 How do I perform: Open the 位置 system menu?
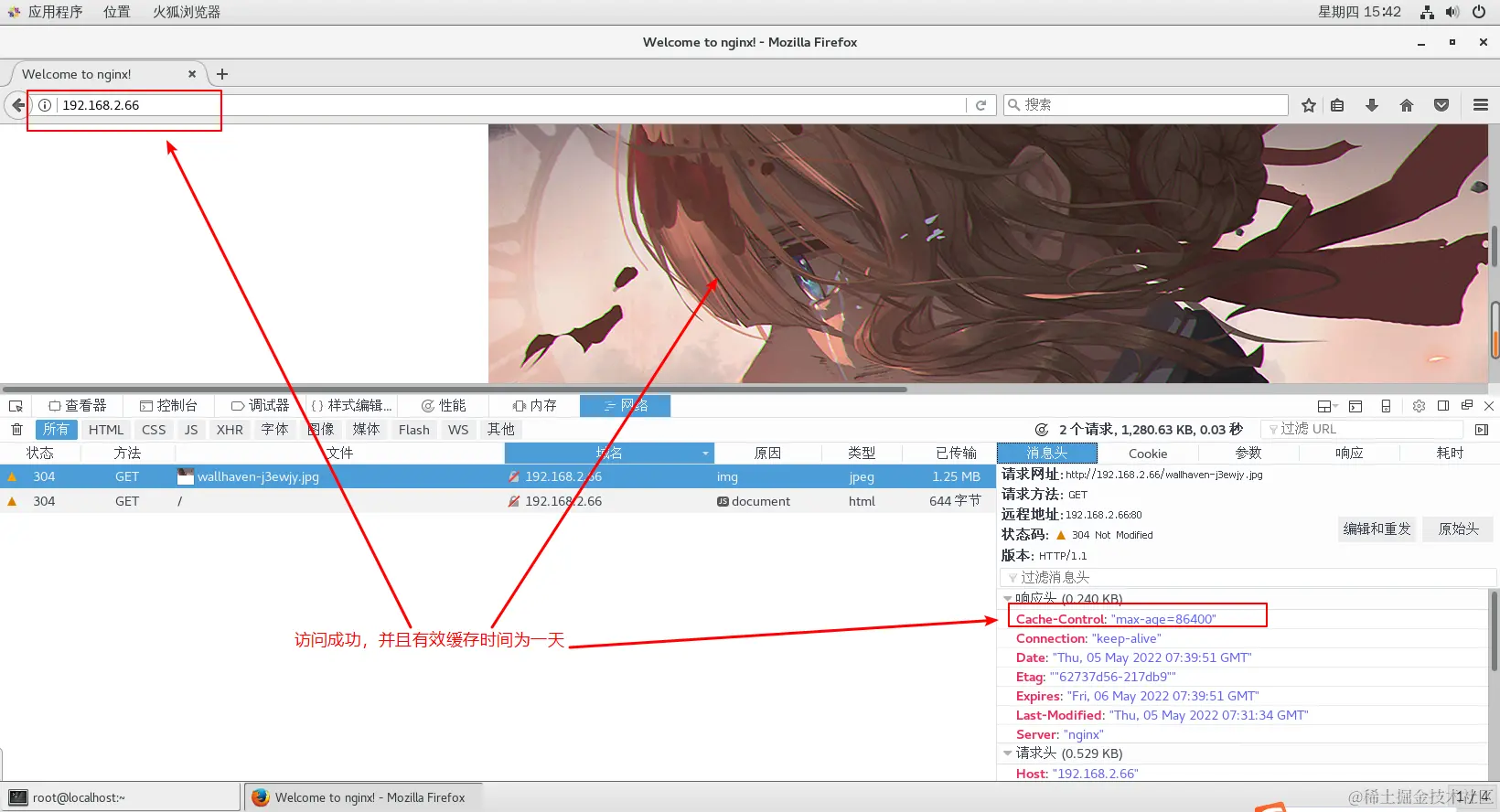click(116, 12)
